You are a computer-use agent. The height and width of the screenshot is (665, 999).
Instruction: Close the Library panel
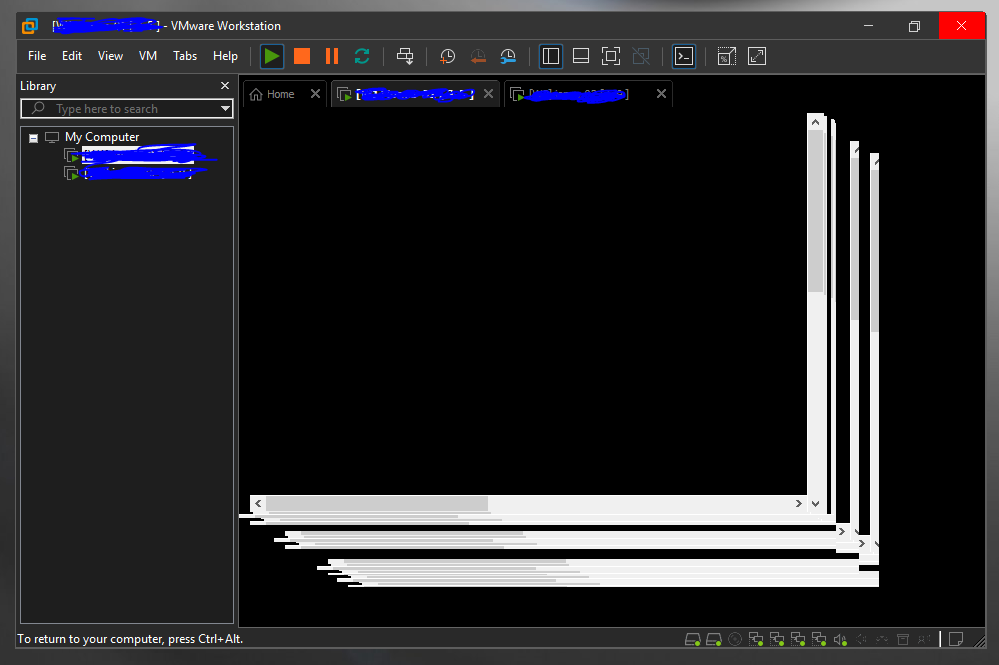pyautogui.click(x=225, y=86)
